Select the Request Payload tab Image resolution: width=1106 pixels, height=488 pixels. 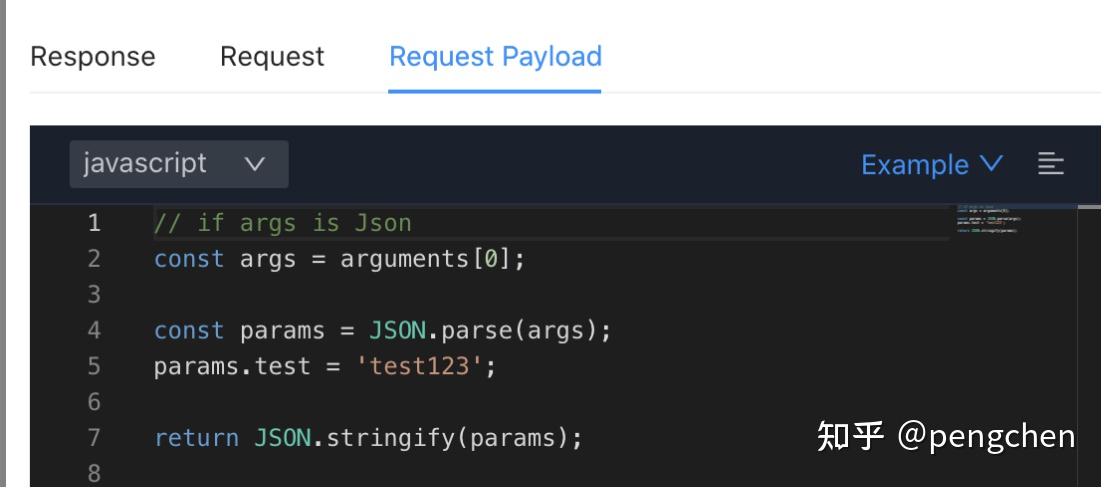495,57
